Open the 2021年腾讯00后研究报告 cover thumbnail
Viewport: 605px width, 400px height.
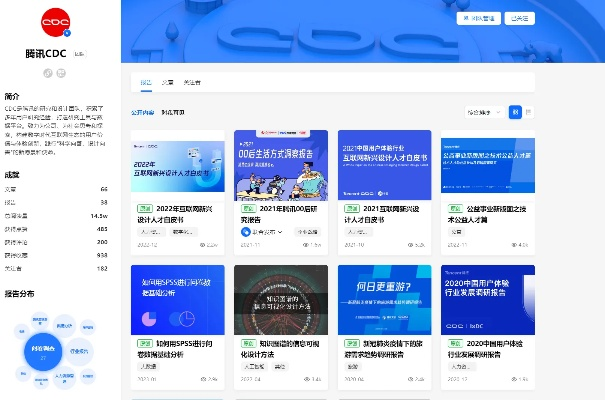[x=281, y=165]
